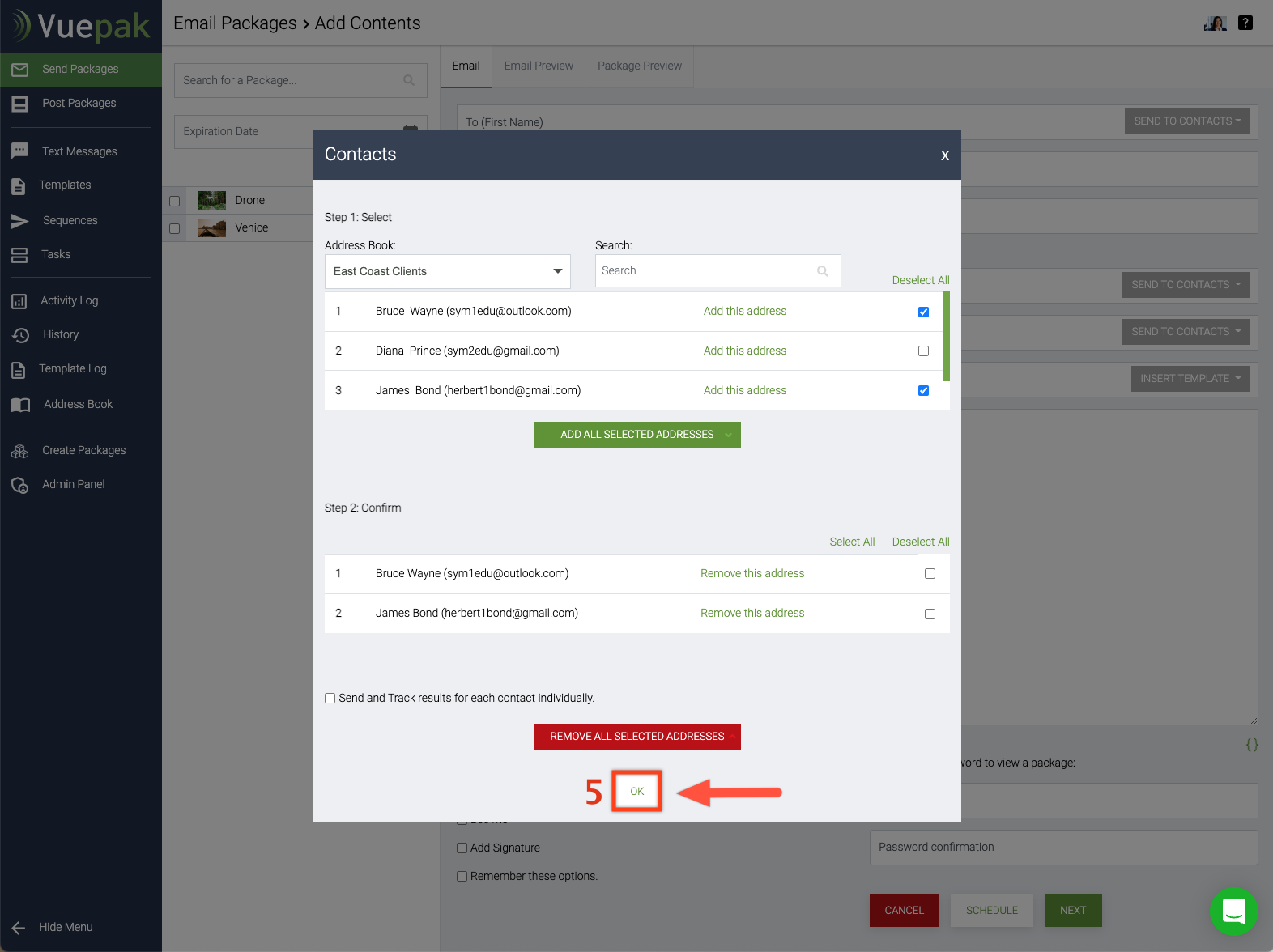
Task: Expand the Add All Selected Addresses arrow
Action: pos(728,435)
